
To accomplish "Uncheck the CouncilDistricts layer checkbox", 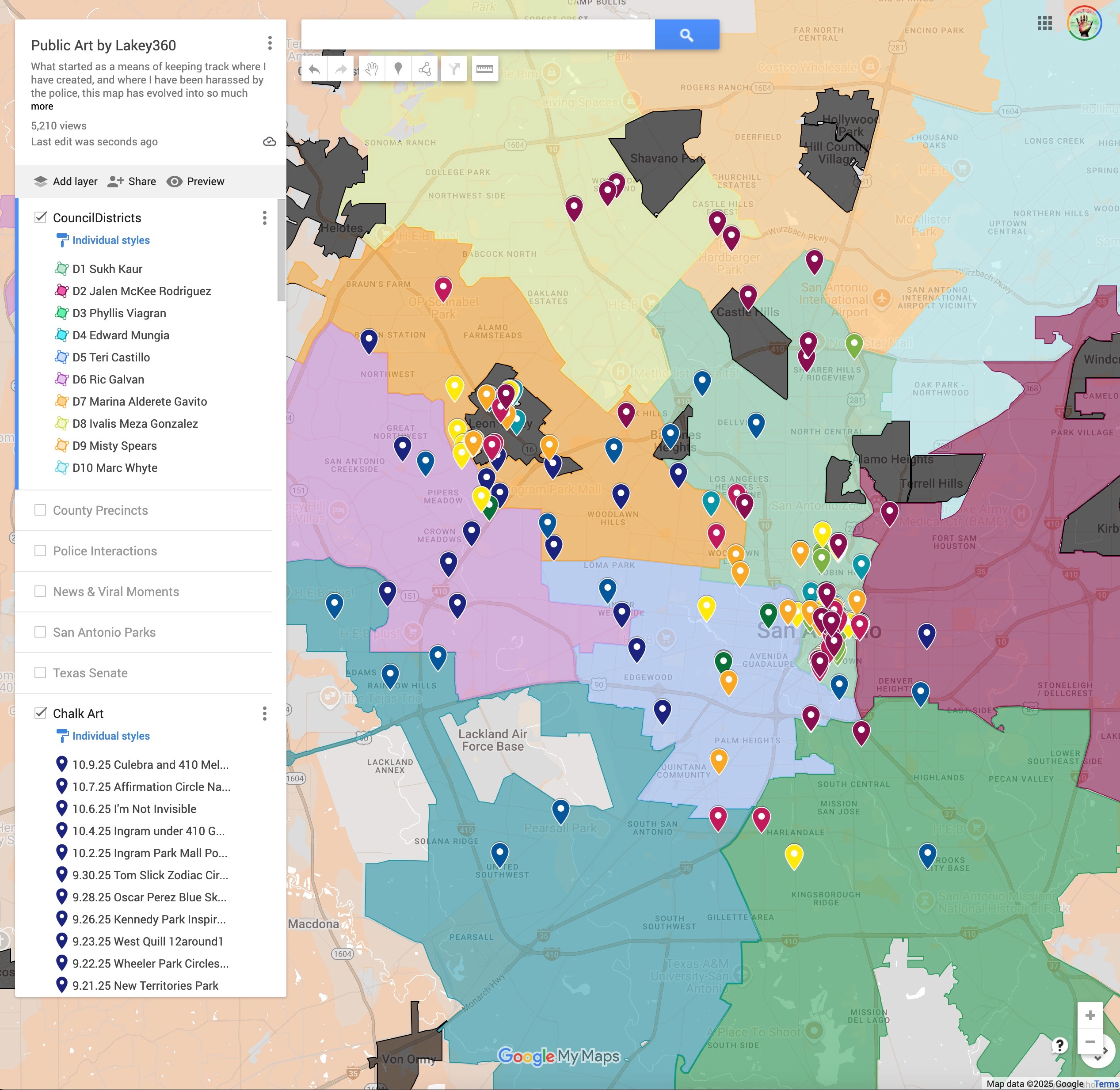I will coord(40,217).
